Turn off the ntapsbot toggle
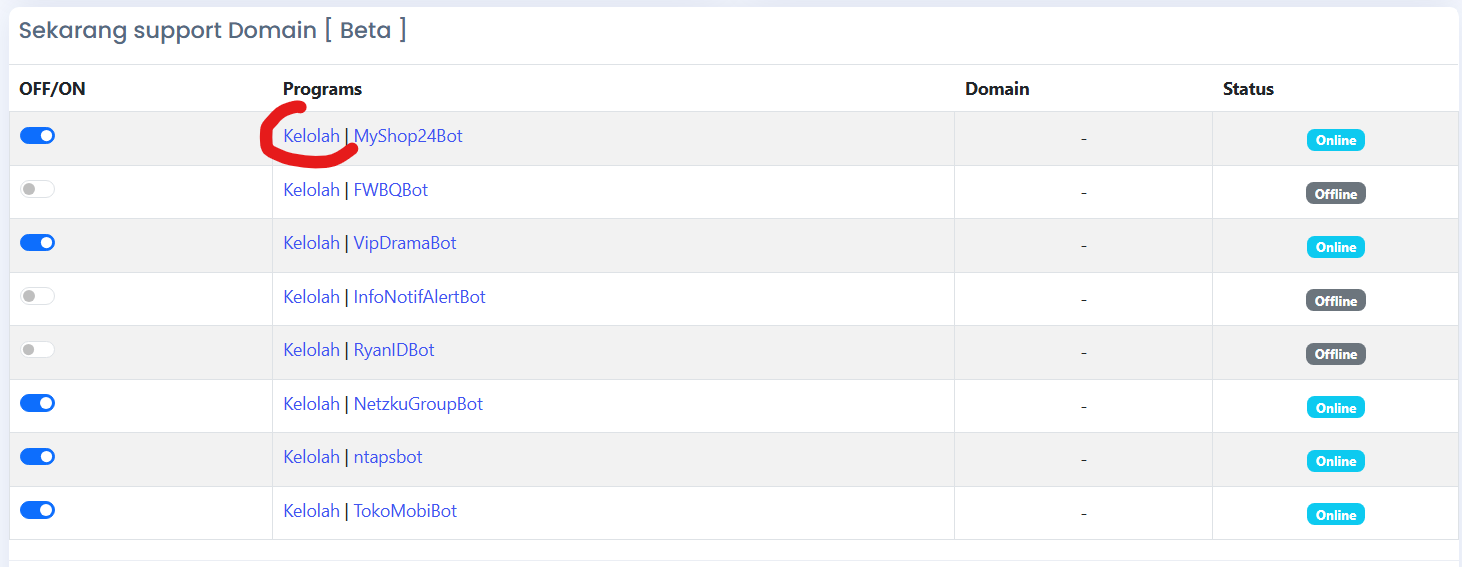This screenshot has height=567, width=1462. (38, 457)
